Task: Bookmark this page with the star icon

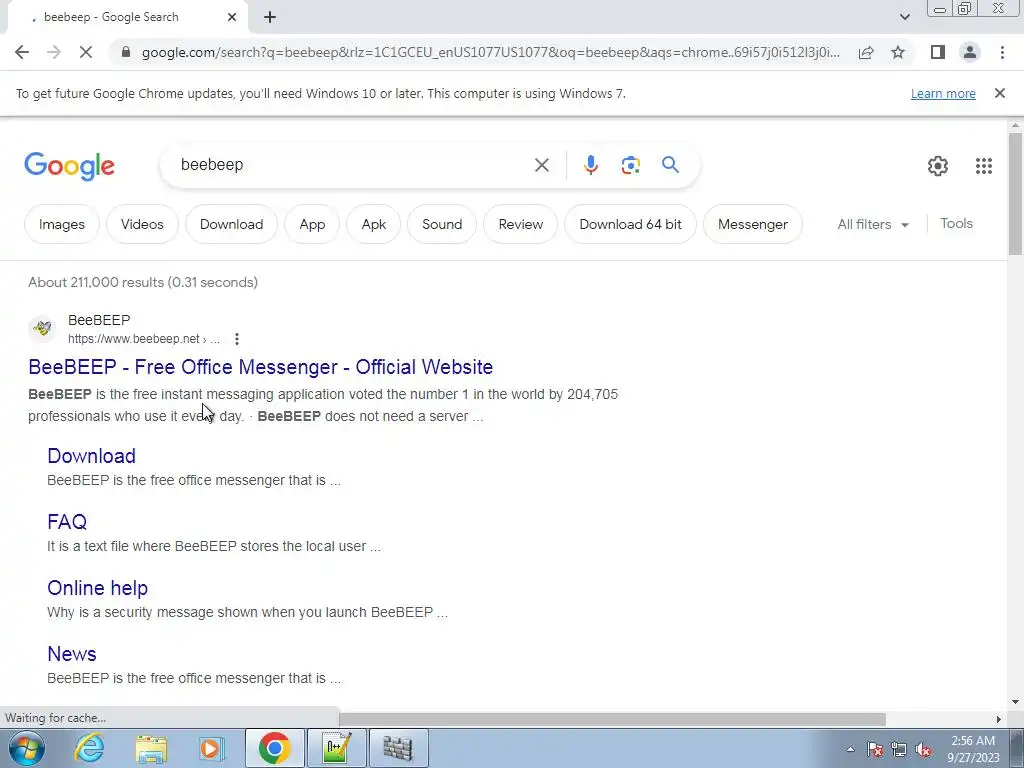Action: click(898, 52)
